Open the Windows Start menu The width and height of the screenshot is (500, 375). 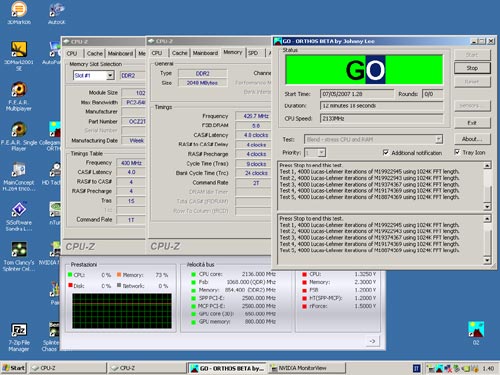pos(14,368)
